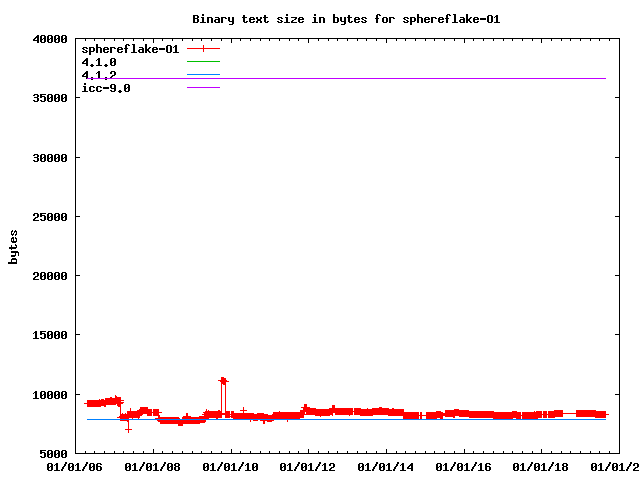This screenshot has height=480, width=640.
Task: Select the 01/01/10 x-axis date label
Action: (x=231, y=467)
